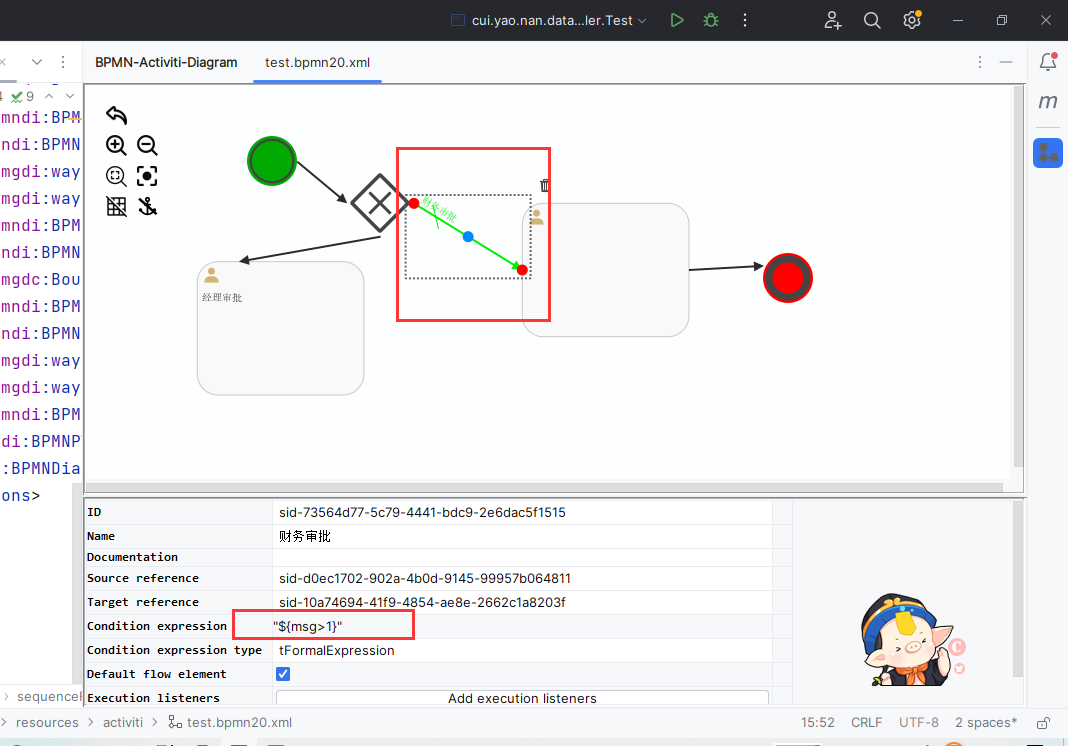Run the Test configuration with play icon

click(676, 20)
